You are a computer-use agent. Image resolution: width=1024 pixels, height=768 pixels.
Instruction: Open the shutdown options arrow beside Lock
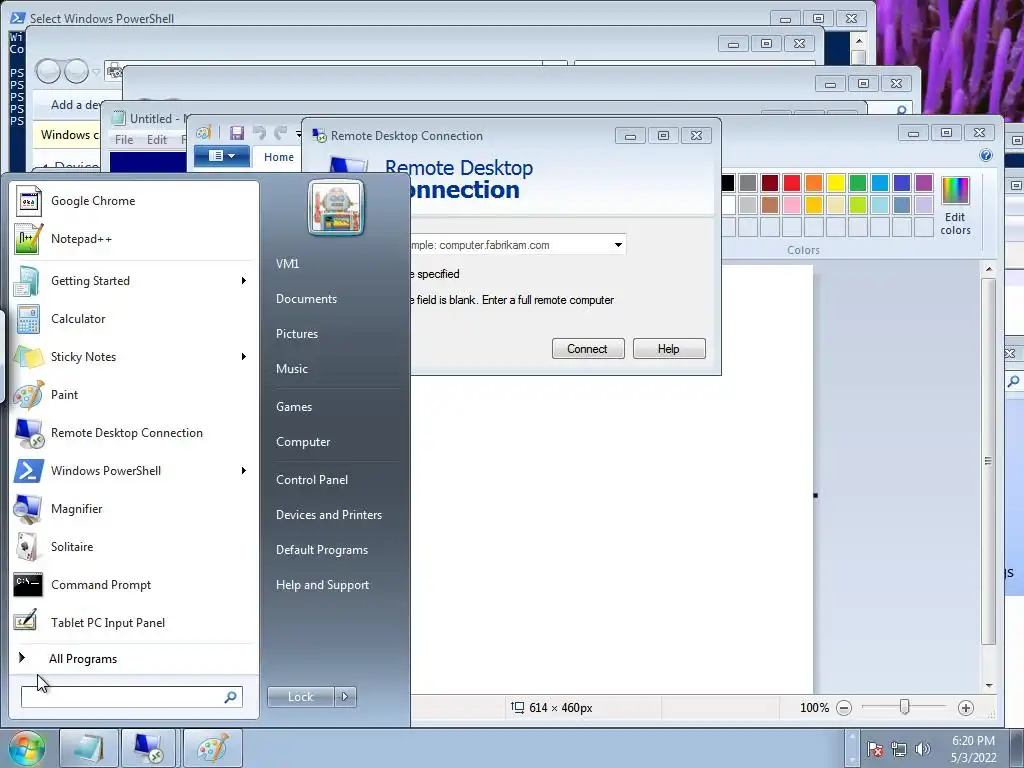(x=345, y=697)
